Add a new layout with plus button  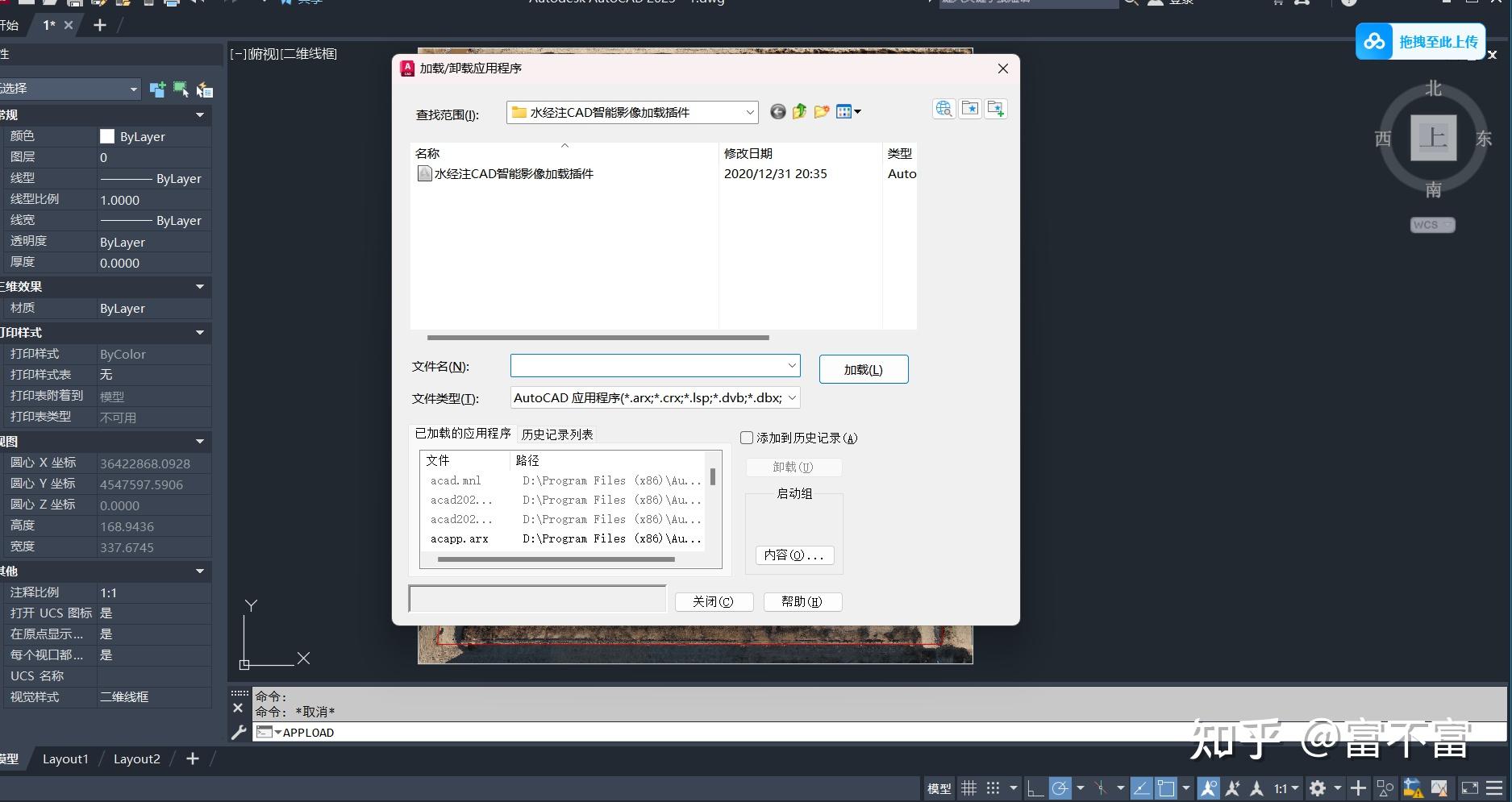tap(193, 758)
